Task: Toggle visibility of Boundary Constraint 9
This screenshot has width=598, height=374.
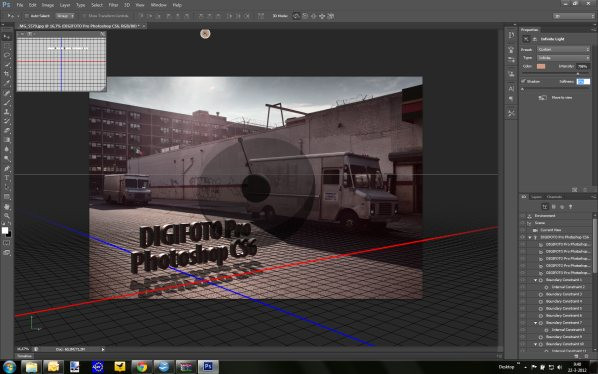Action: [523, 337]
